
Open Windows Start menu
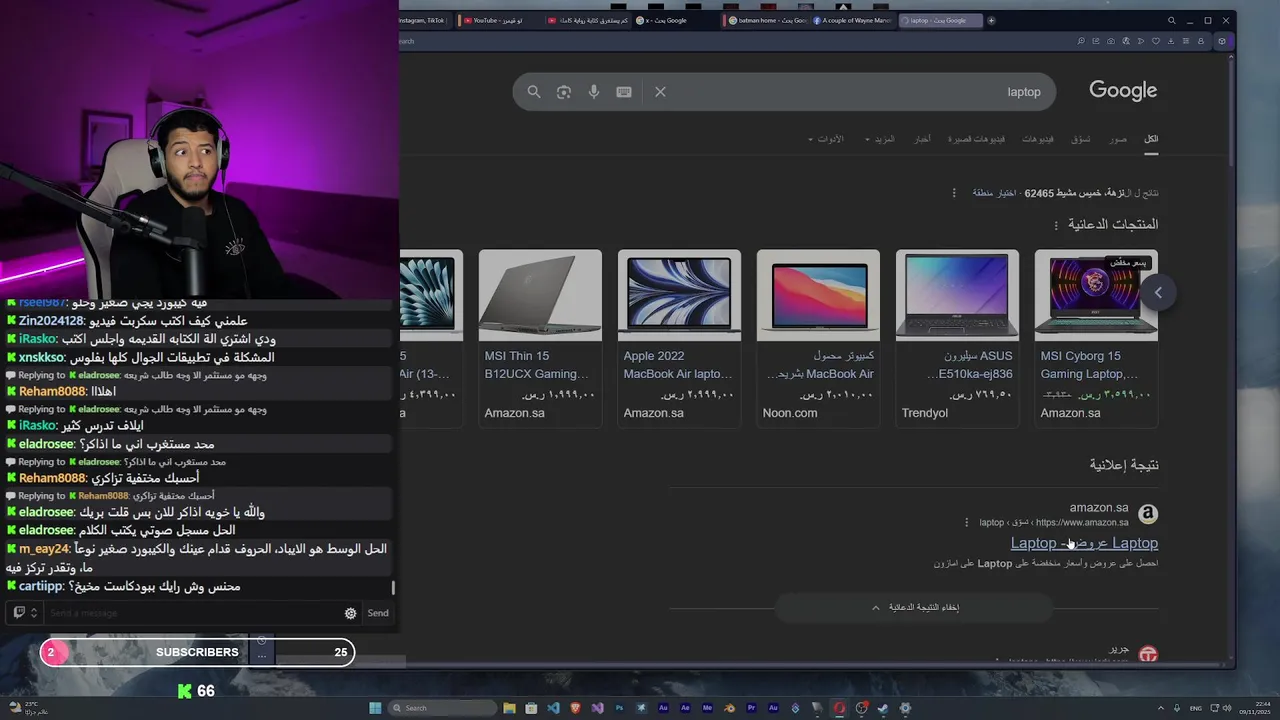[x=375, y=708]
